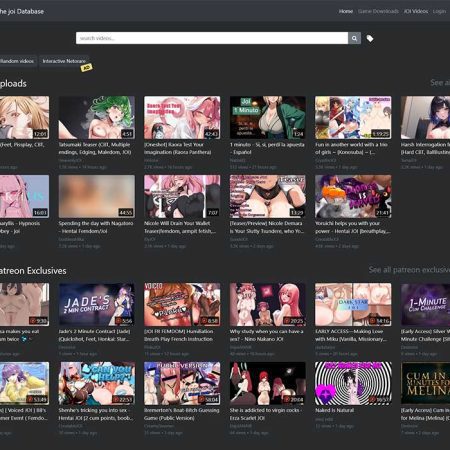Click the 'Naked is Natural' video title
Image resolution: width=450 pixels, height=450 pixels.
pos(334,410)
